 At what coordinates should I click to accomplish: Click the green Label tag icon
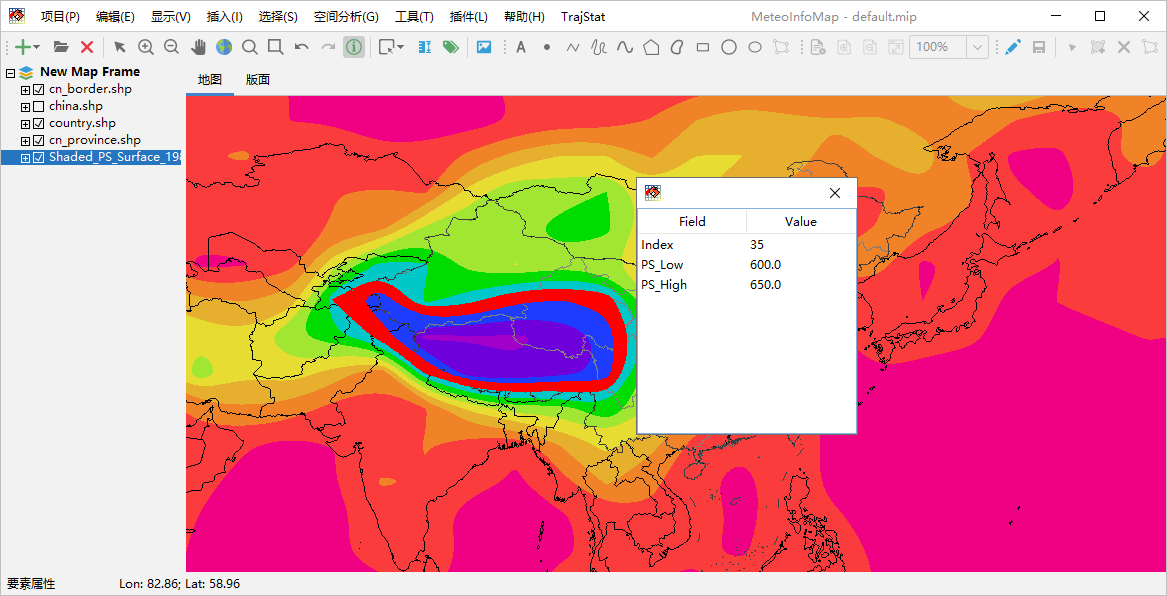coord(450,47)
